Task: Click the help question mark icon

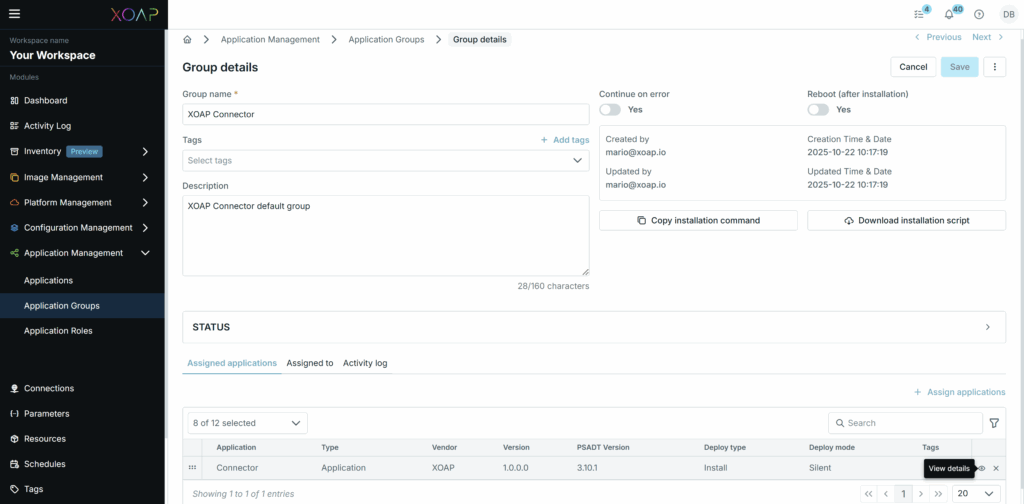Action: 979,14
